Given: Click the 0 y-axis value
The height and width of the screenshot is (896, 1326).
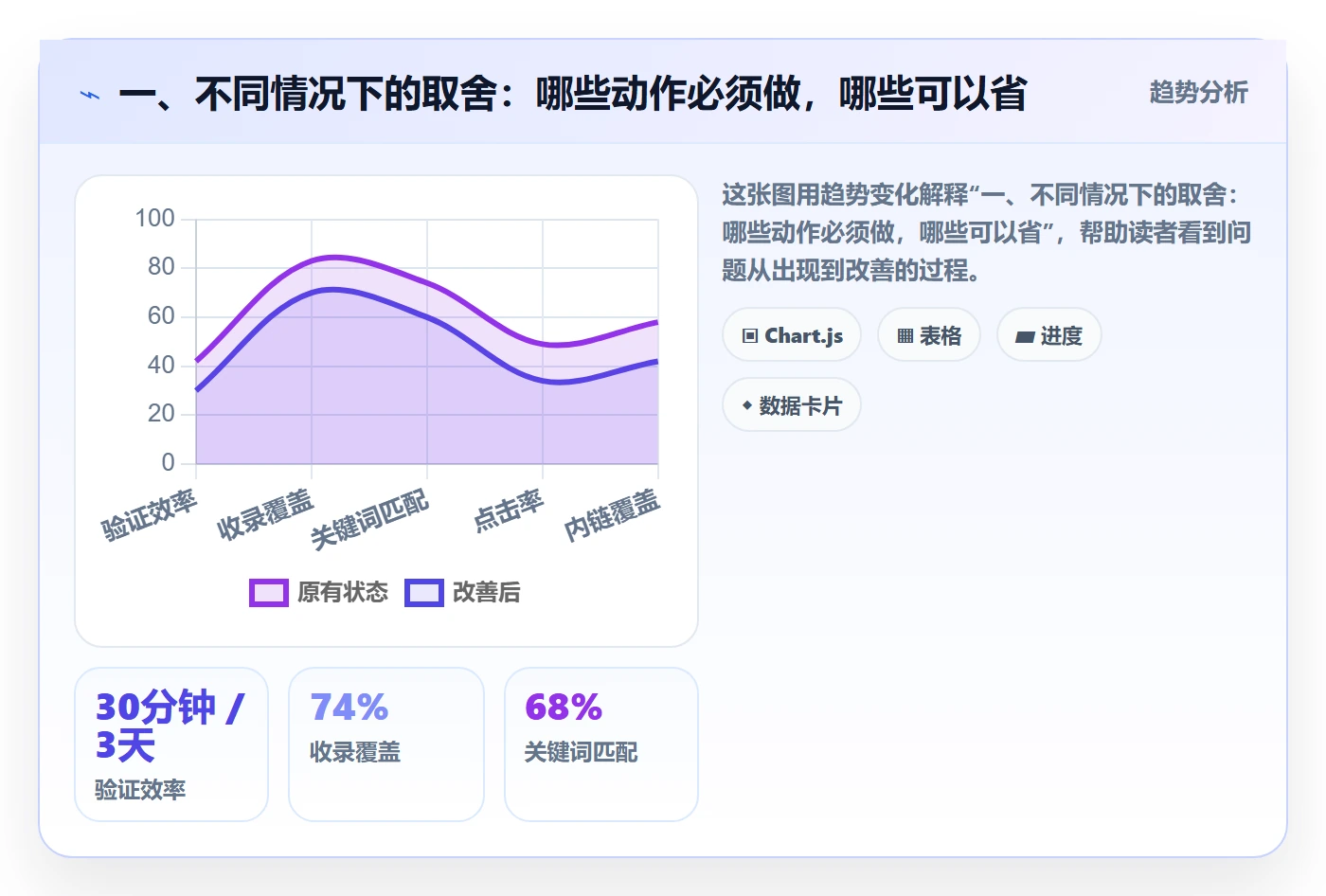Looking at the screenshot, I should pyautogui.click(x=168, y=463).
